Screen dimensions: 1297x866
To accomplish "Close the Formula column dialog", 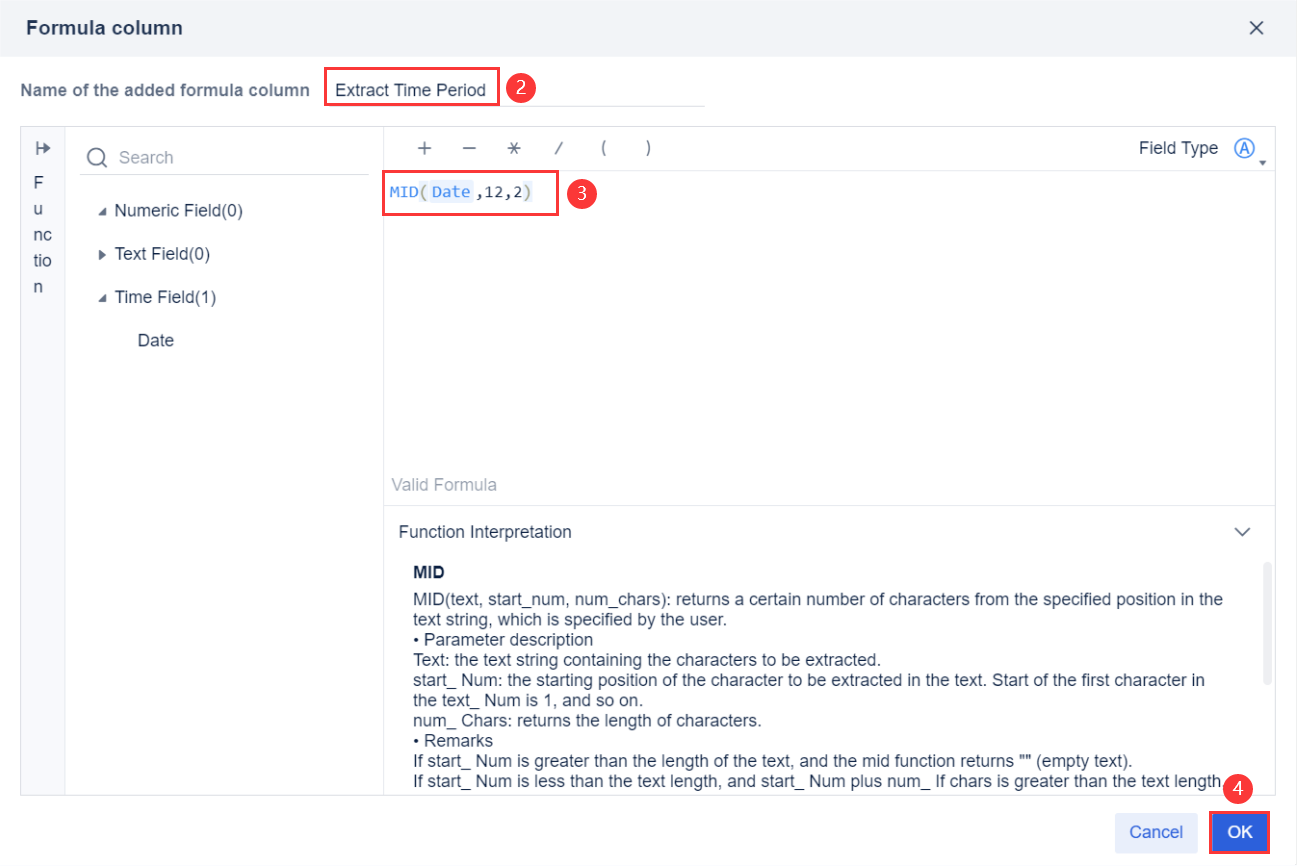I will coord(1256,28).
